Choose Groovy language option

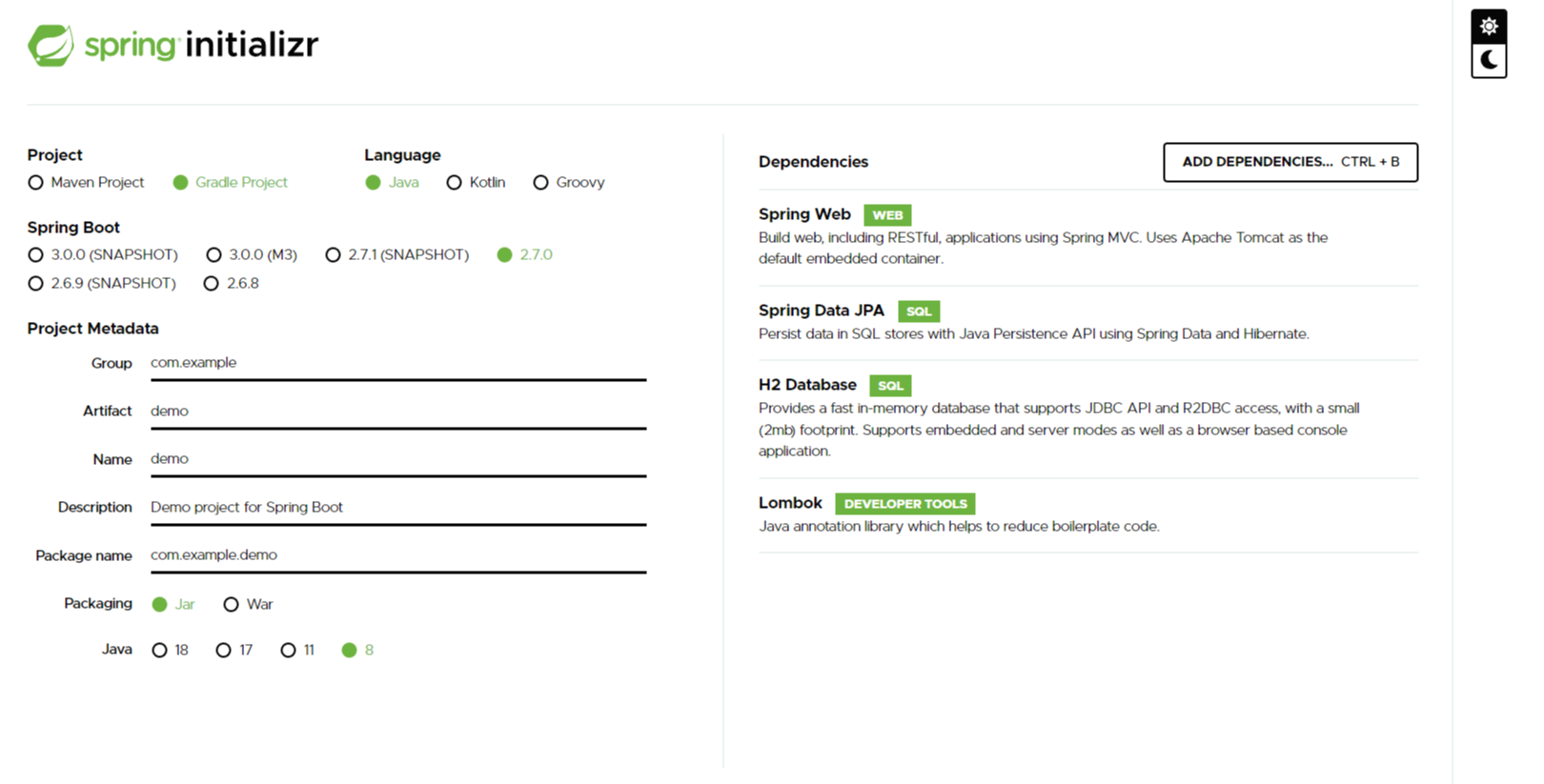pos(569,182)
